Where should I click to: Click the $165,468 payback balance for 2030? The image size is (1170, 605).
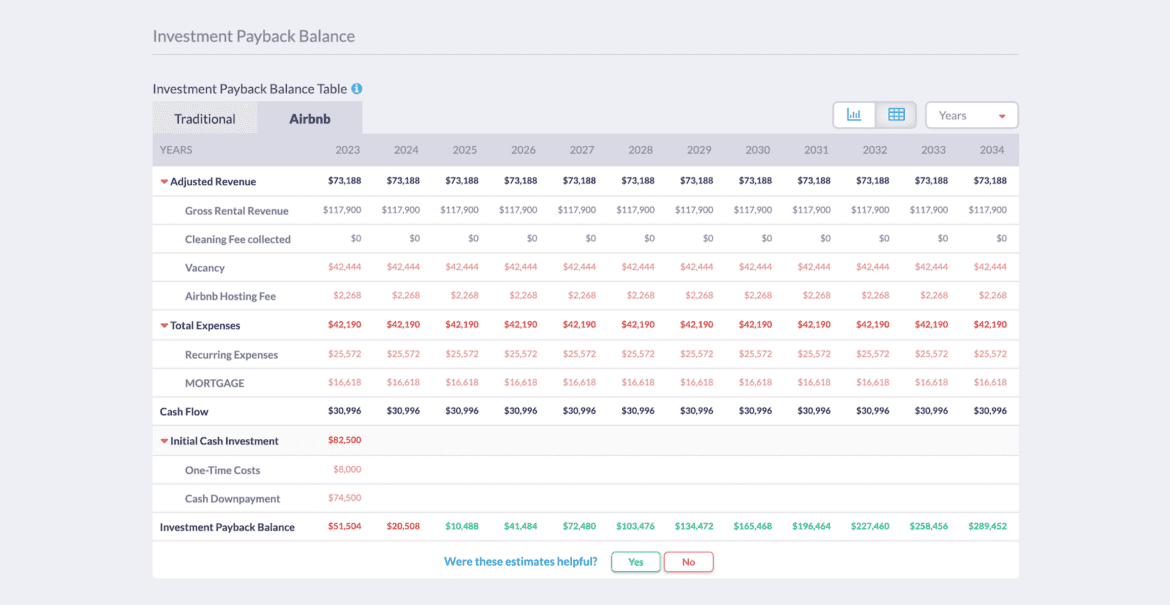coord(753,527)
